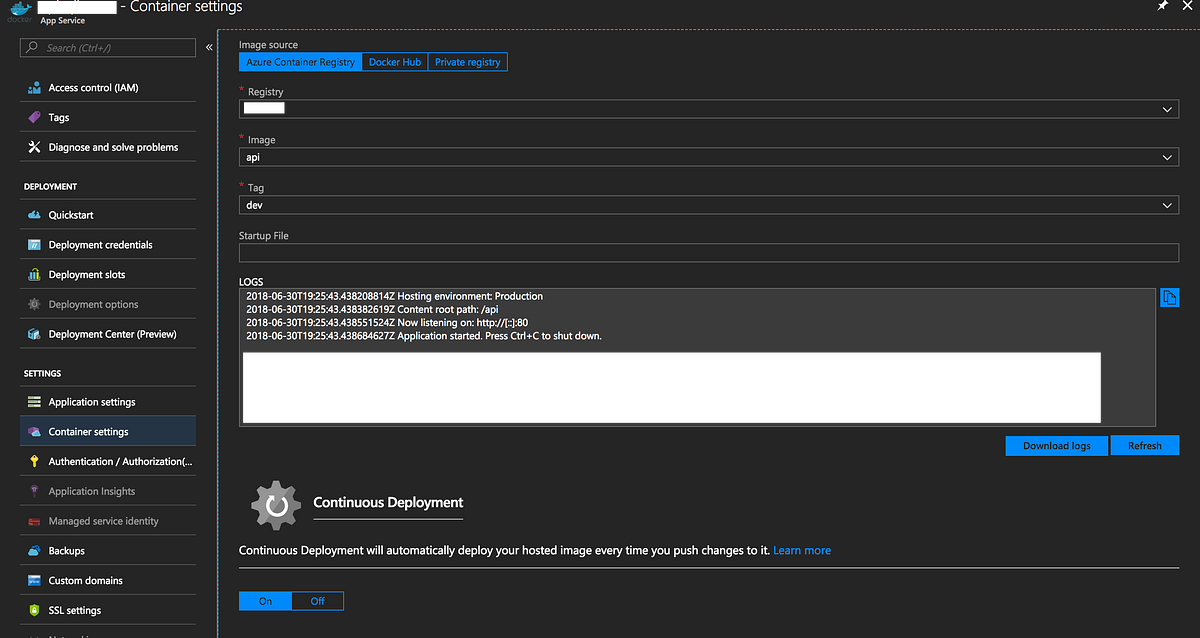Click the Authentication key icon
This screenshot has height=638, width=1200.
tap(34, 461)
